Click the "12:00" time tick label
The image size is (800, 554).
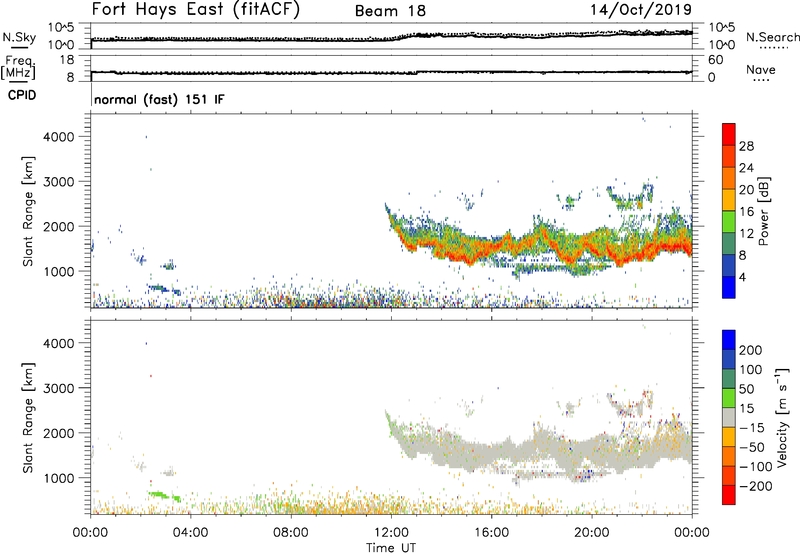coord(391,533)
